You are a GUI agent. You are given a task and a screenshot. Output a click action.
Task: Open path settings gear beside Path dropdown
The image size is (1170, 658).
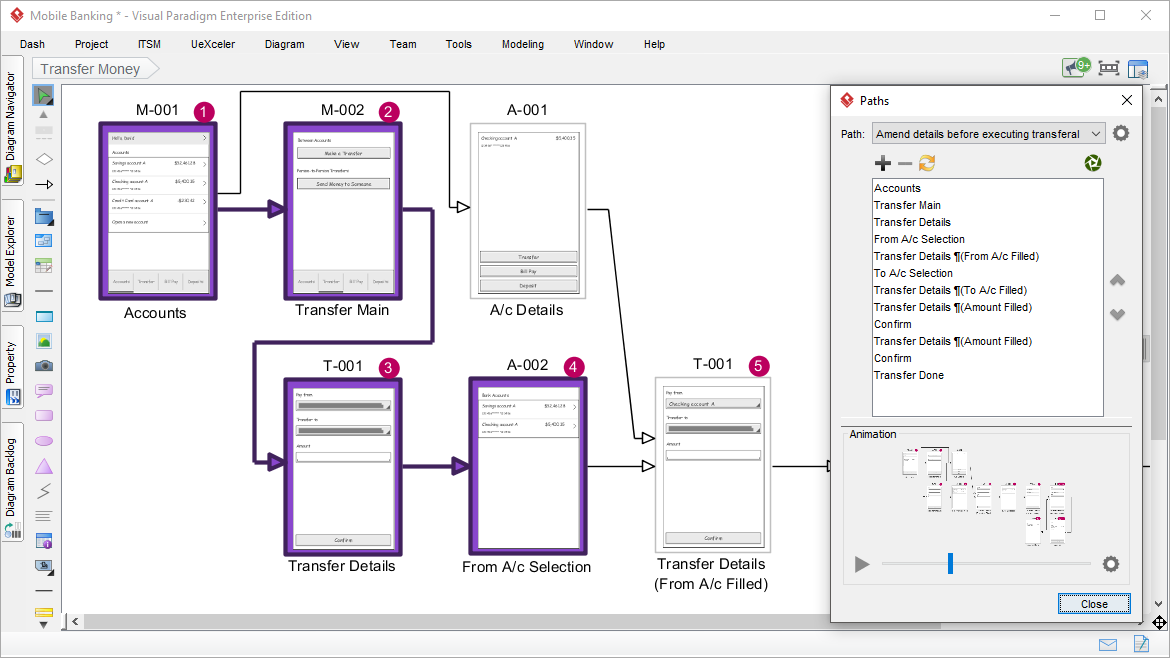(1121, 134)
